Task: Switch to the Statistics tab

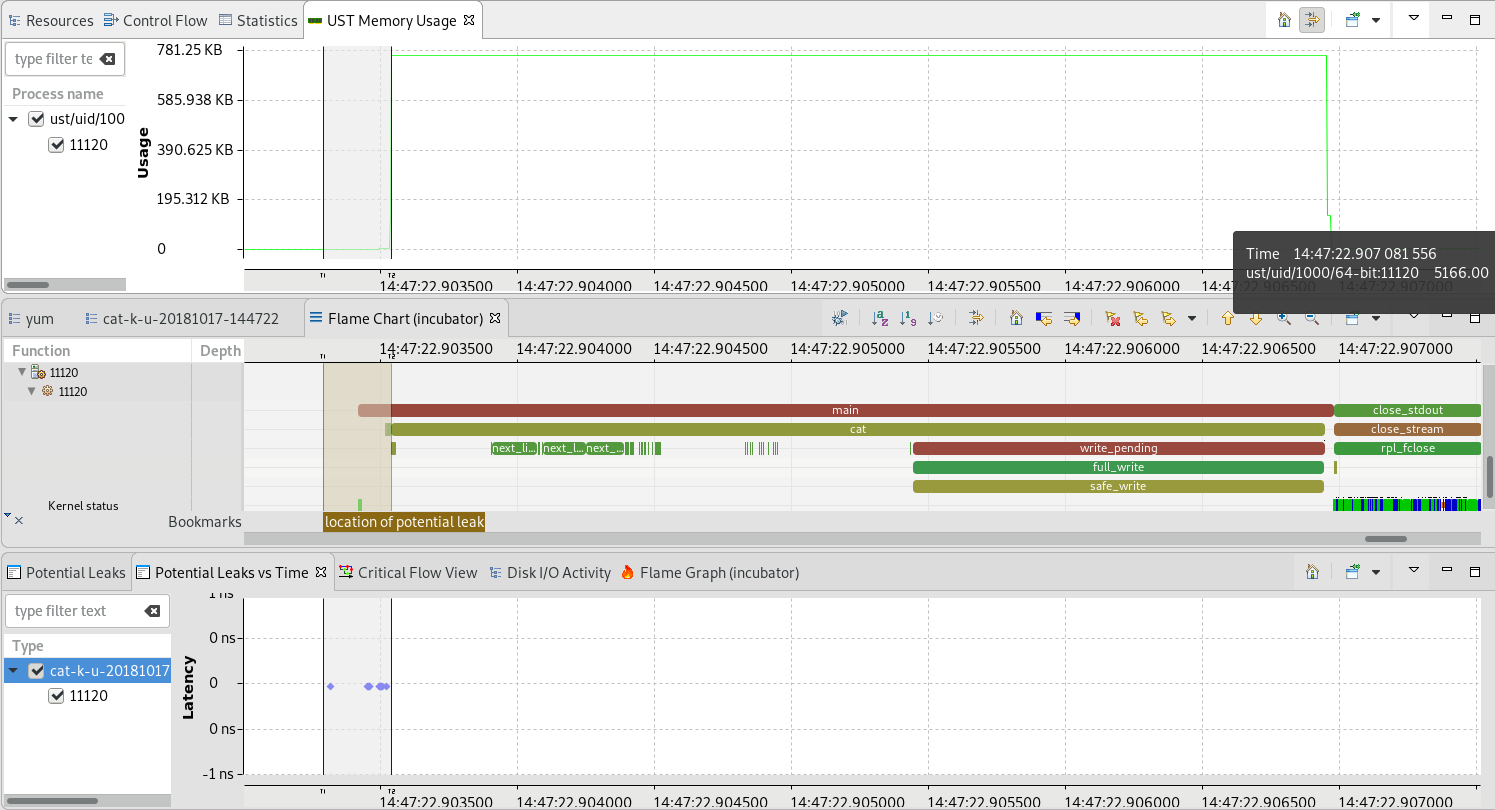Action: 258,20
